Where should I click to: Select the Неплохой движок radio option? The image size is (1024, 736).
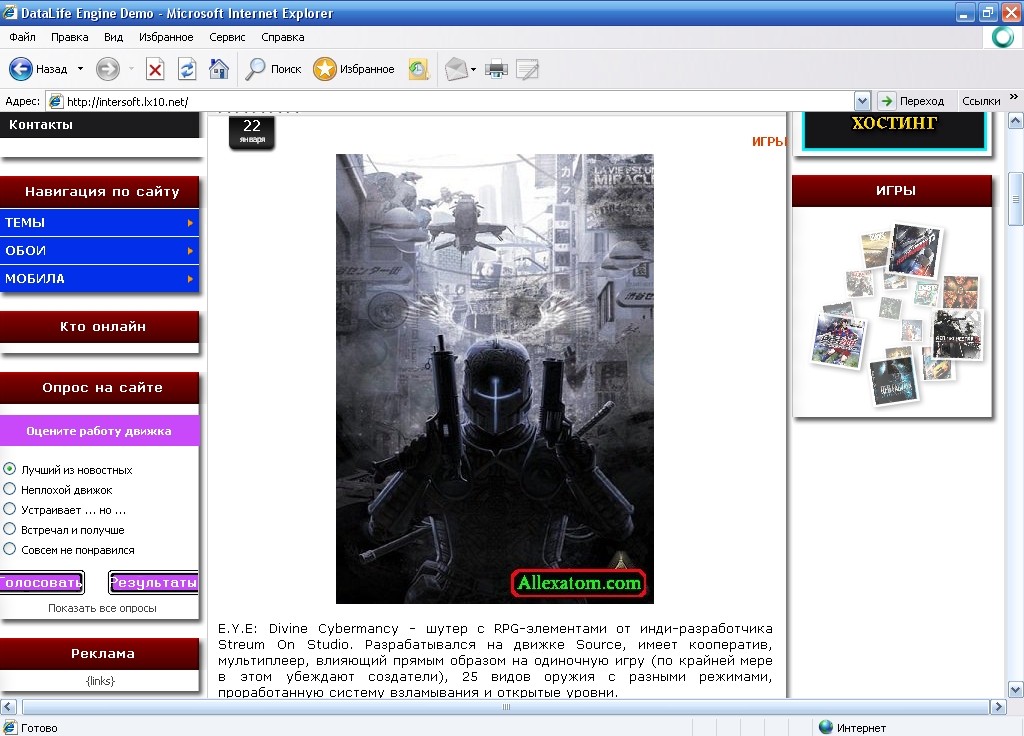[10, 489]
